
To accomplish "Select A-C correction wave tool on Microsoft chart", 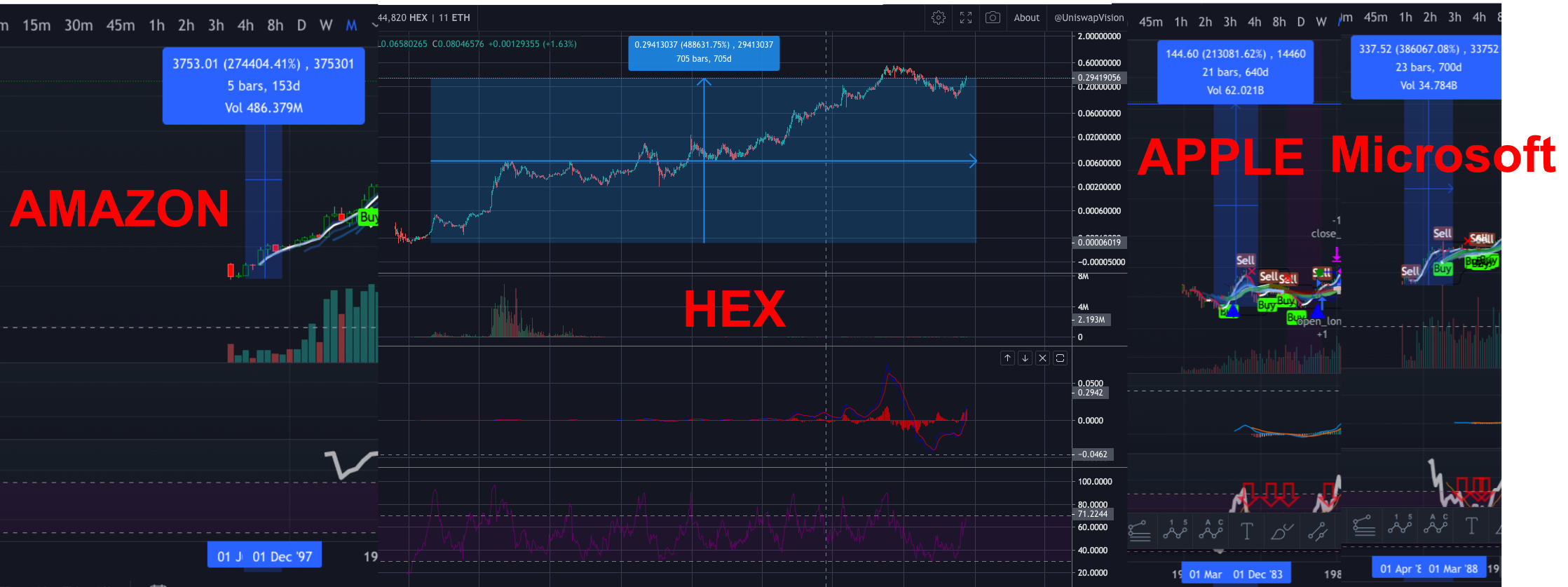I will pos(1436,525).
